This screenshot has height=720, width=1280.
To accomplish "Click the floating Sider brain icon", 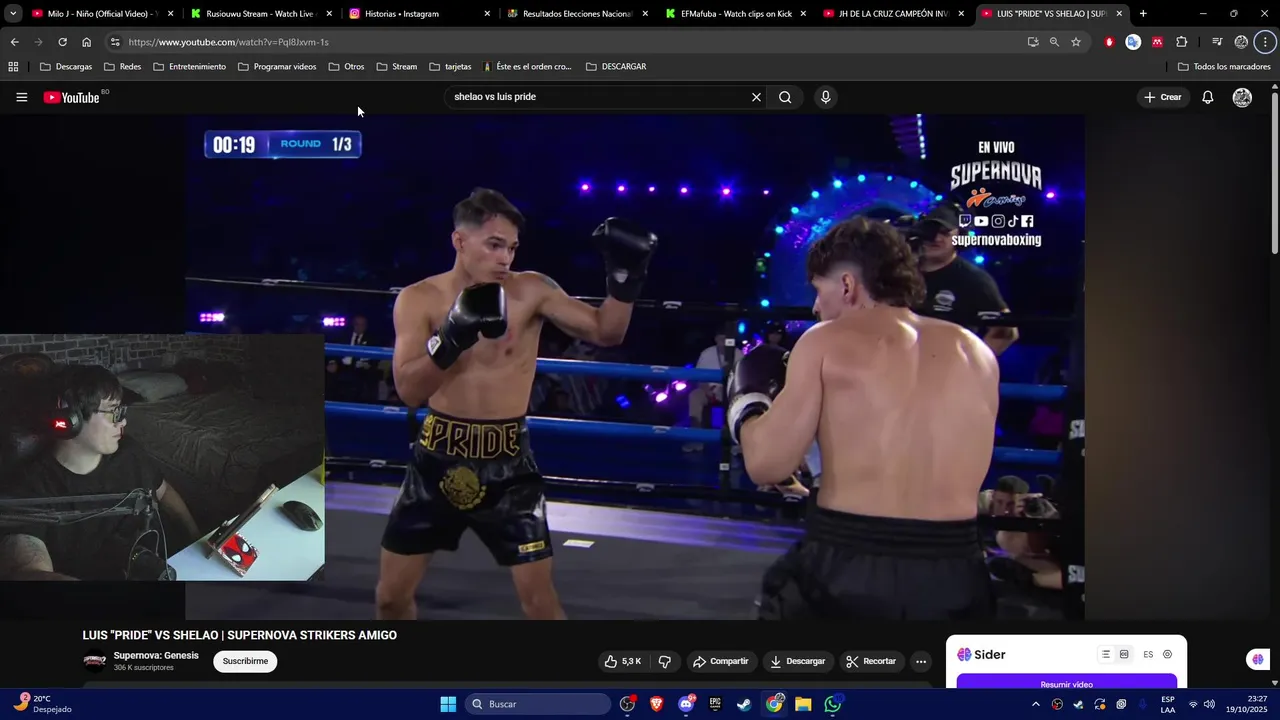I will [x=1258, y=659].
